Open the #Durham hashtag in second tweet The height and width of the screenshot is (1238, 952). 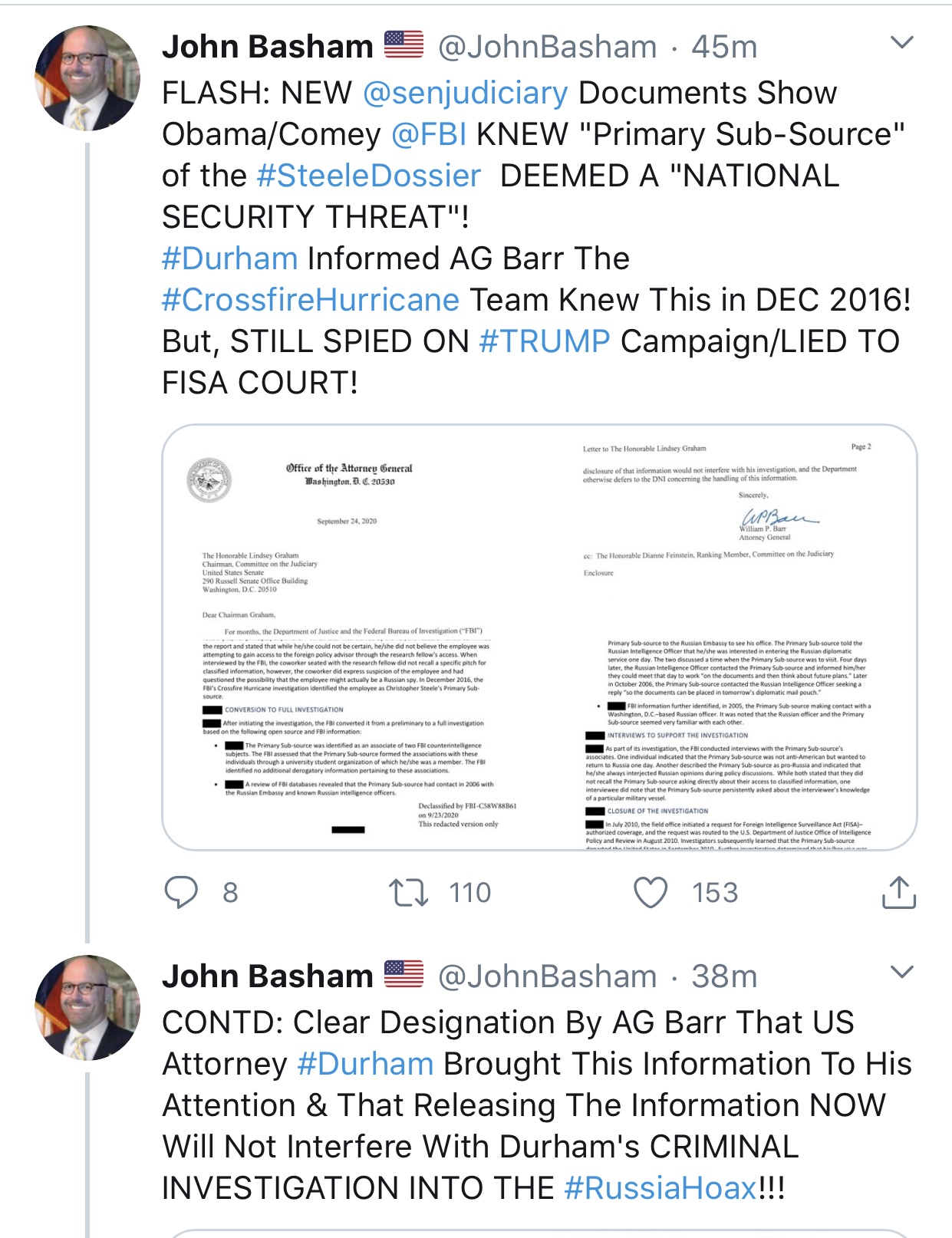(x=365, y=1064)
